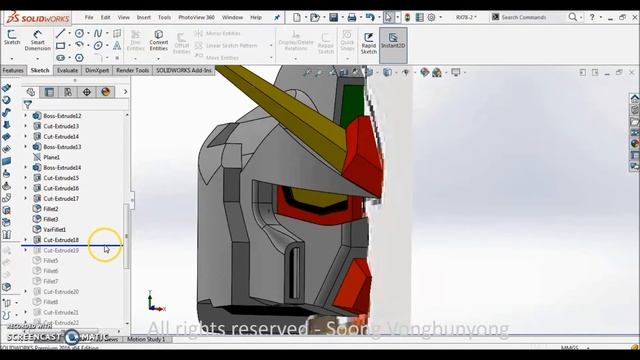Click the Edit Appearance color ball
This screenshot has height=360, width=640.
click(x=424, y=73)
